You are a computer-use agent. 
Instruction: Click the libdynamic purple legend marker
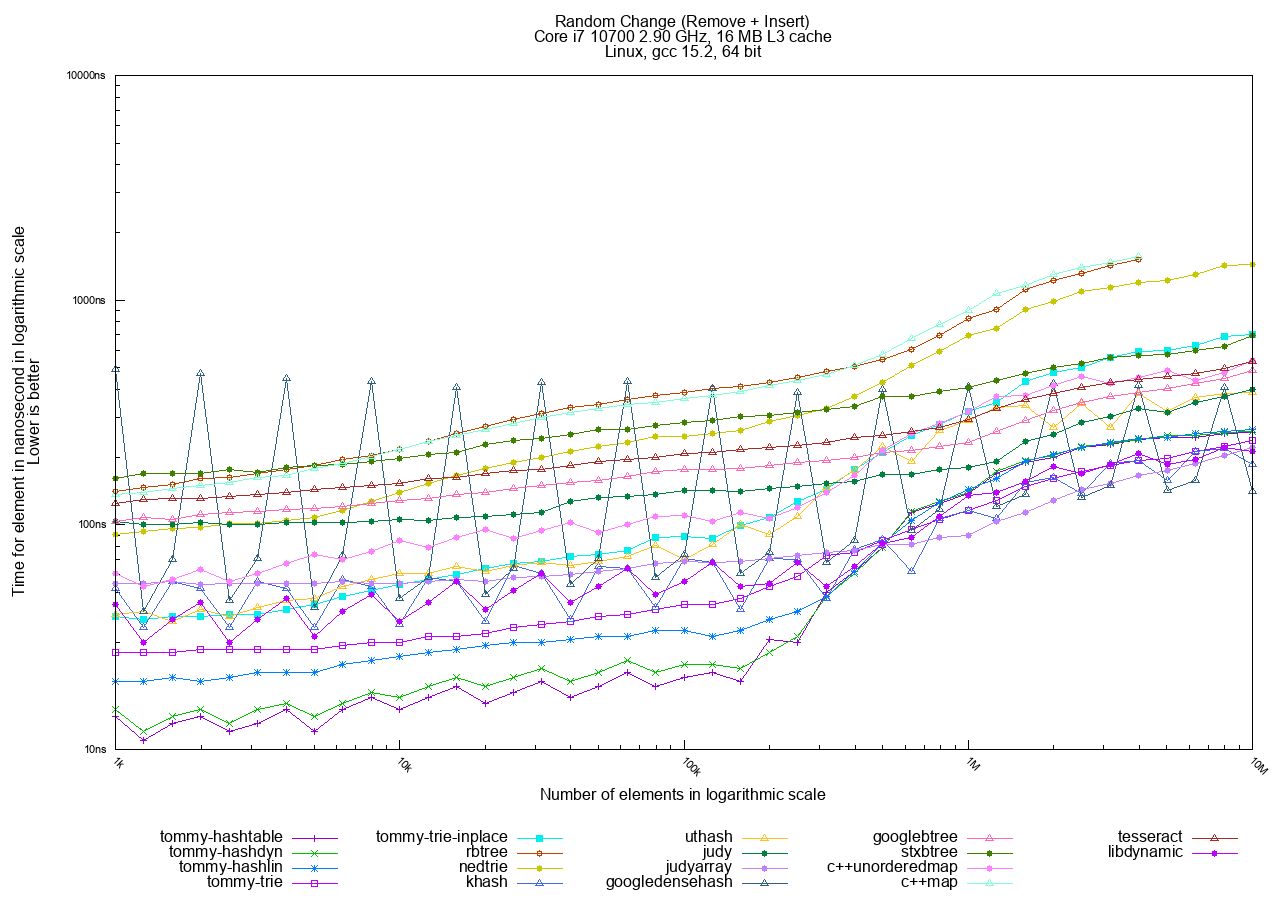[x=1214, y=852]
